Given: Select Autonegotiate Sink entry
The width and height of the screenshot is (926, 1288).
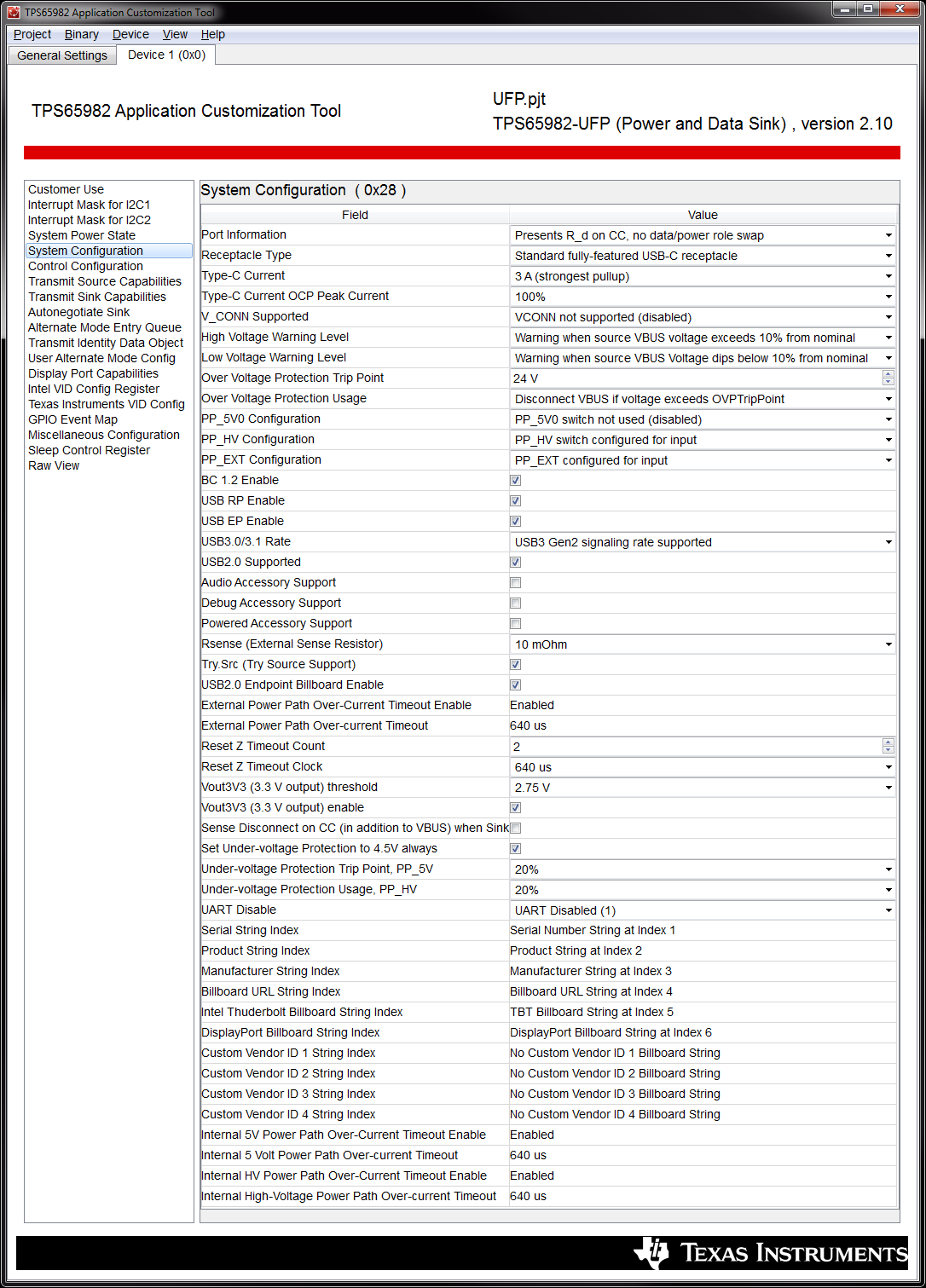Looking at the screenshot, I should click(79, 312).
